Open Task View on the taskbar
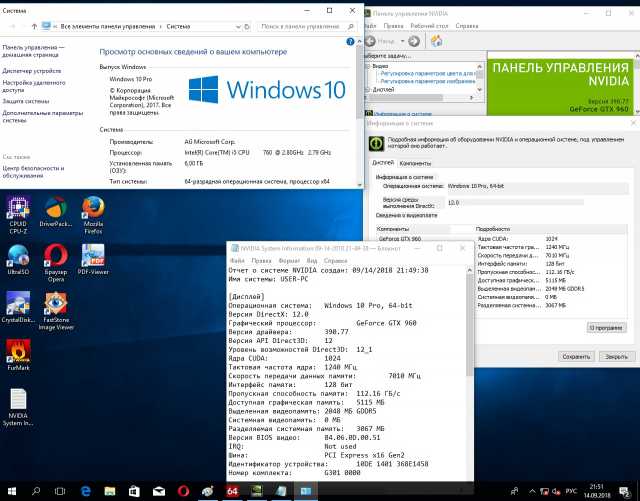This screenshot has width=640, height=501. (60, 491)
